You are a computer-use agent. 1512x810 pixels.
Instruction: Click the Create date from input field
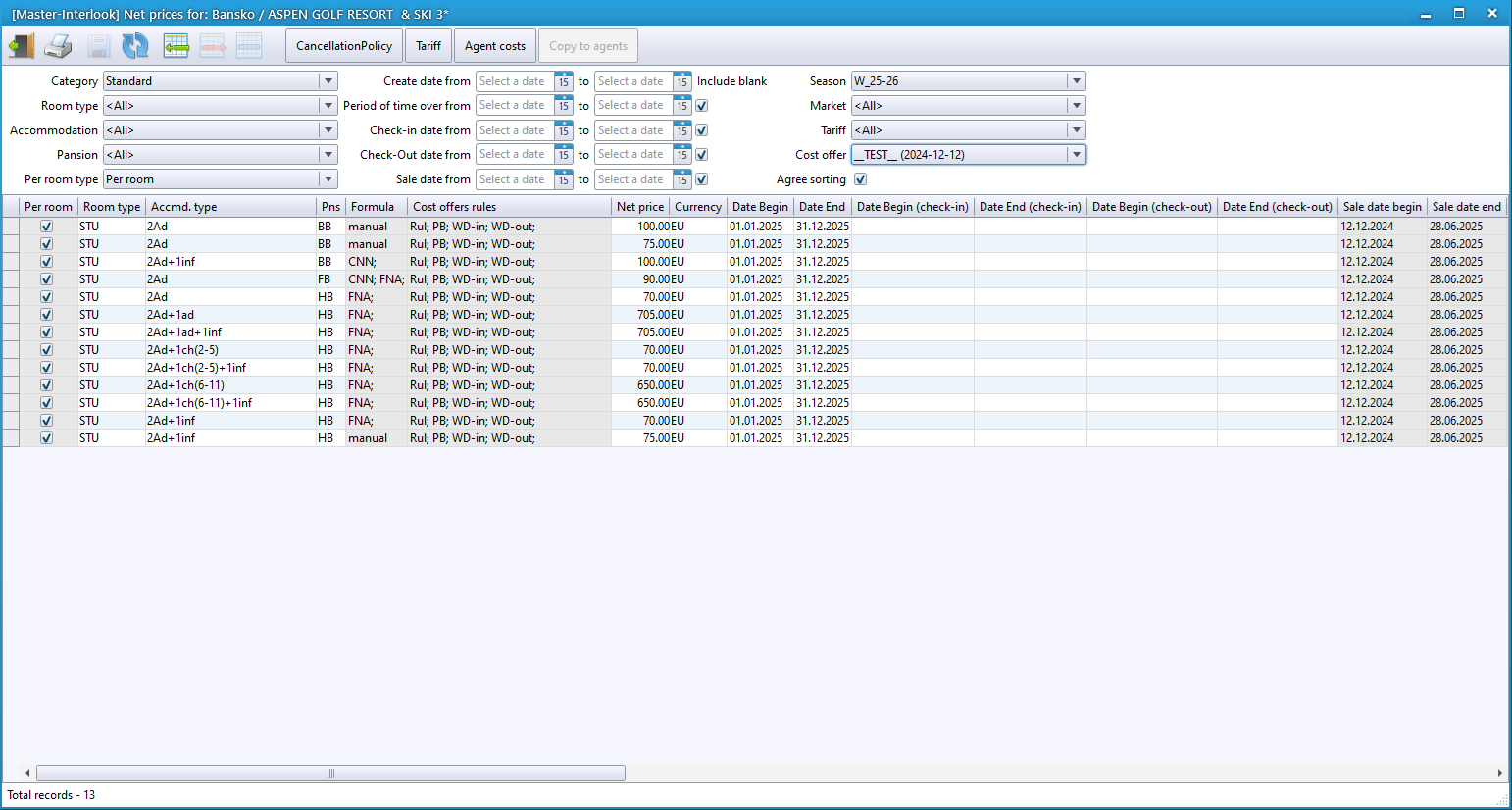(516, 81)
